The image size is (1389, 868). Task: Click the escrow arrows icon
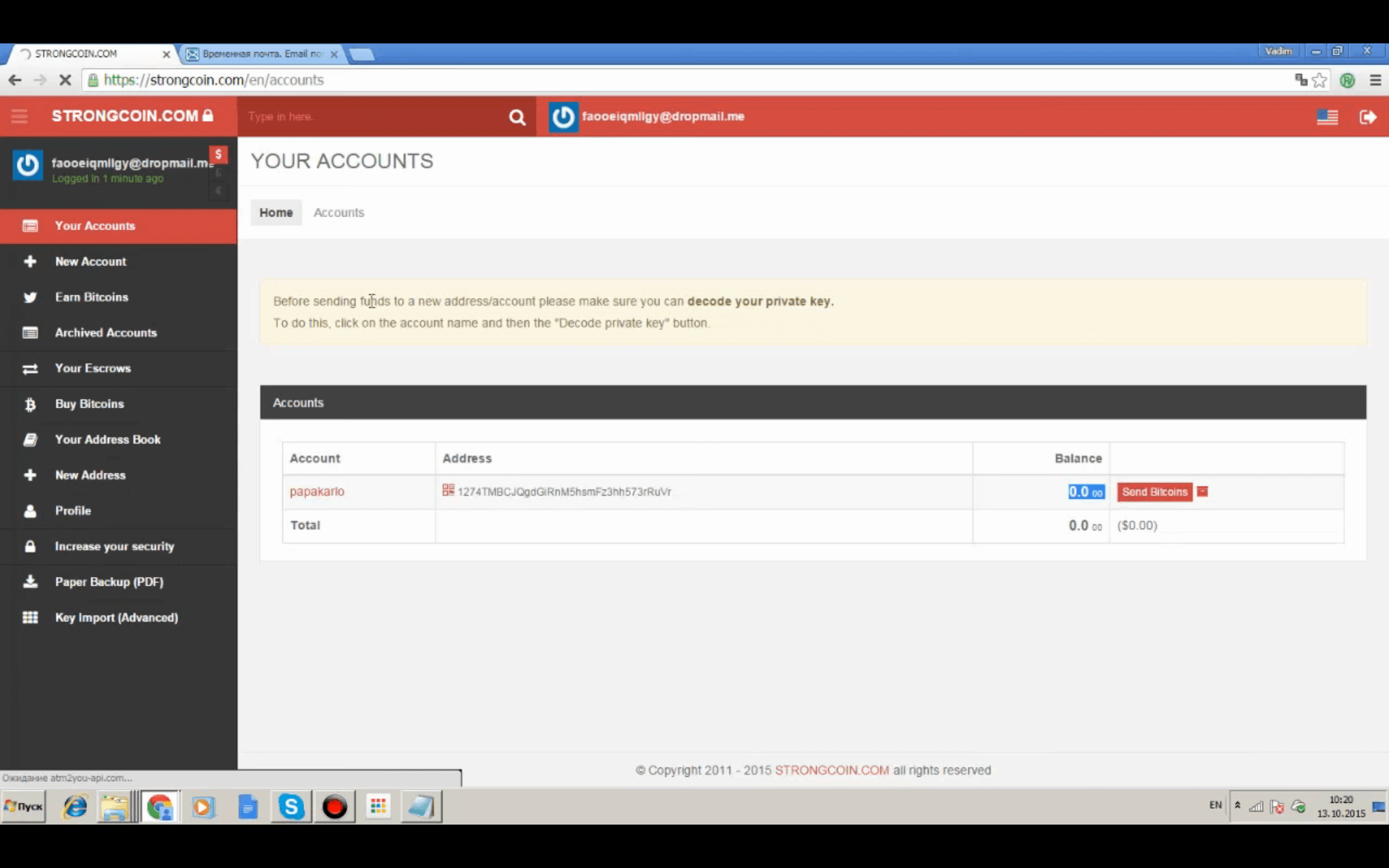tap(30, 369)
